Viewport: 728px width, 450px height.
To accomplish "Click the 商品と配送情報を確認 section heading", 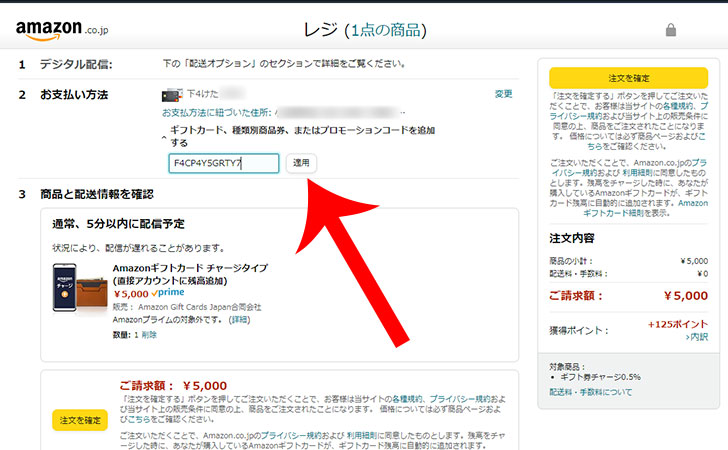I will point(97,194).
